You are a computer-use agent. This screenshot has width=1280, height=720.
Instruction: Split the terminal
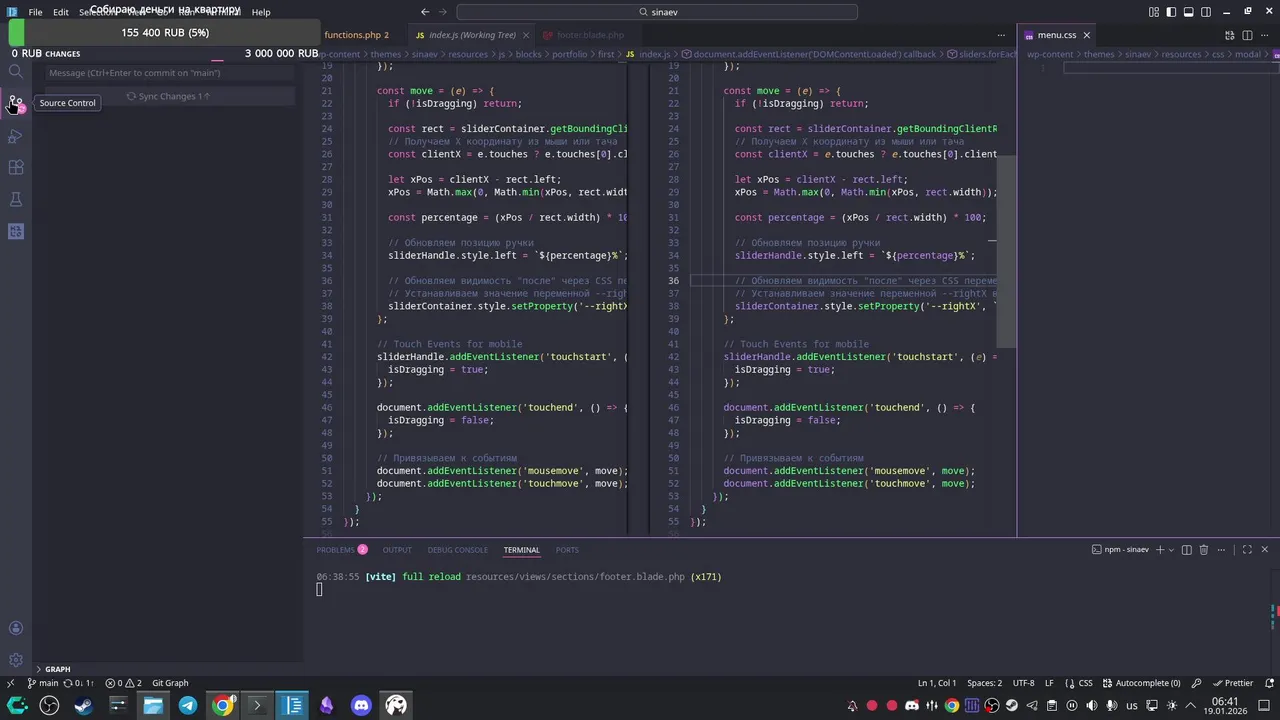[x=1187, y=550]
